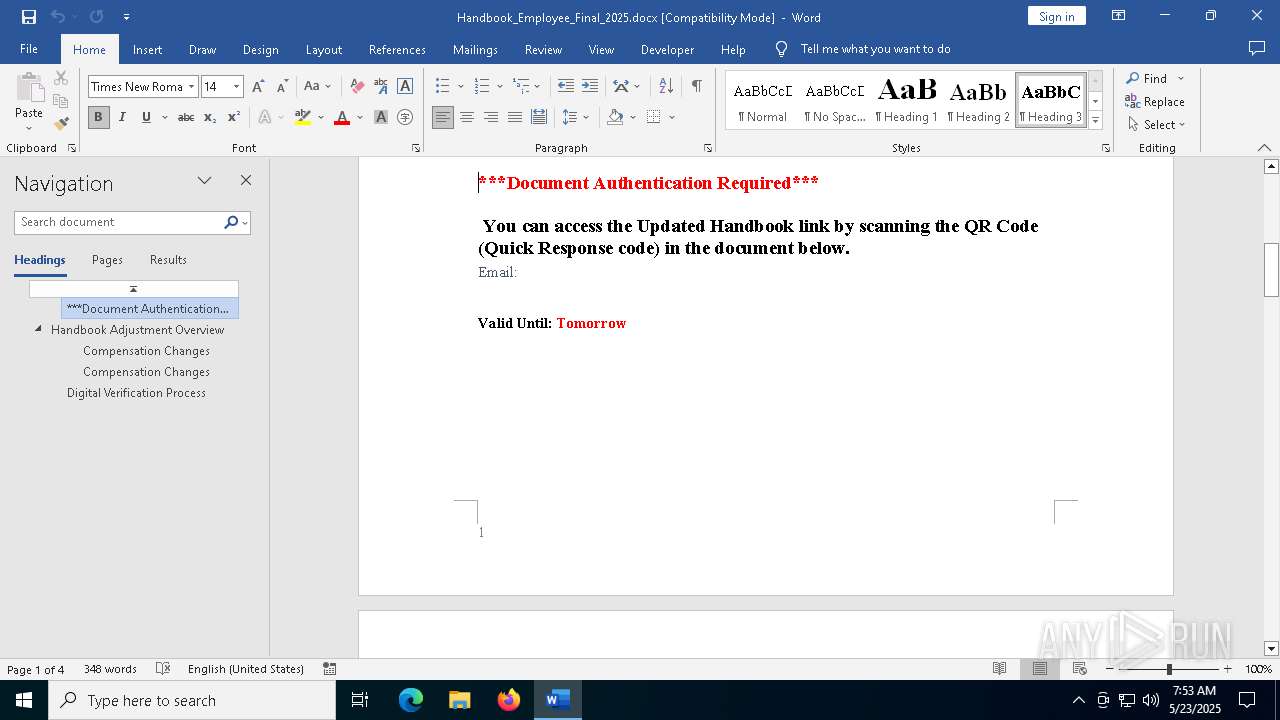
Task: Increase font size with Grow Font icon
Action: tap(258, 87)
